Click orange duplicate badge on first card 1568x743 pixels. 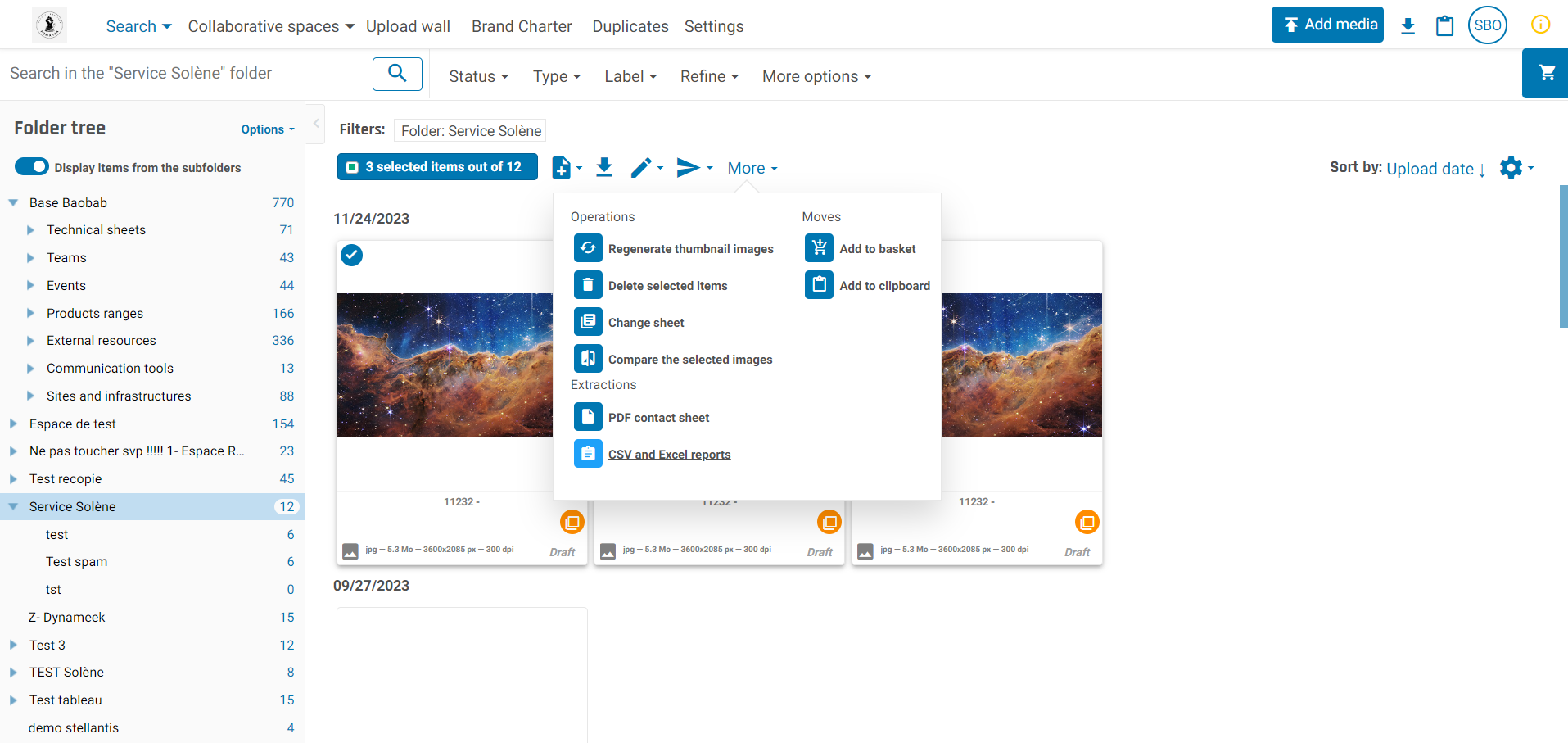pos(572,522)
